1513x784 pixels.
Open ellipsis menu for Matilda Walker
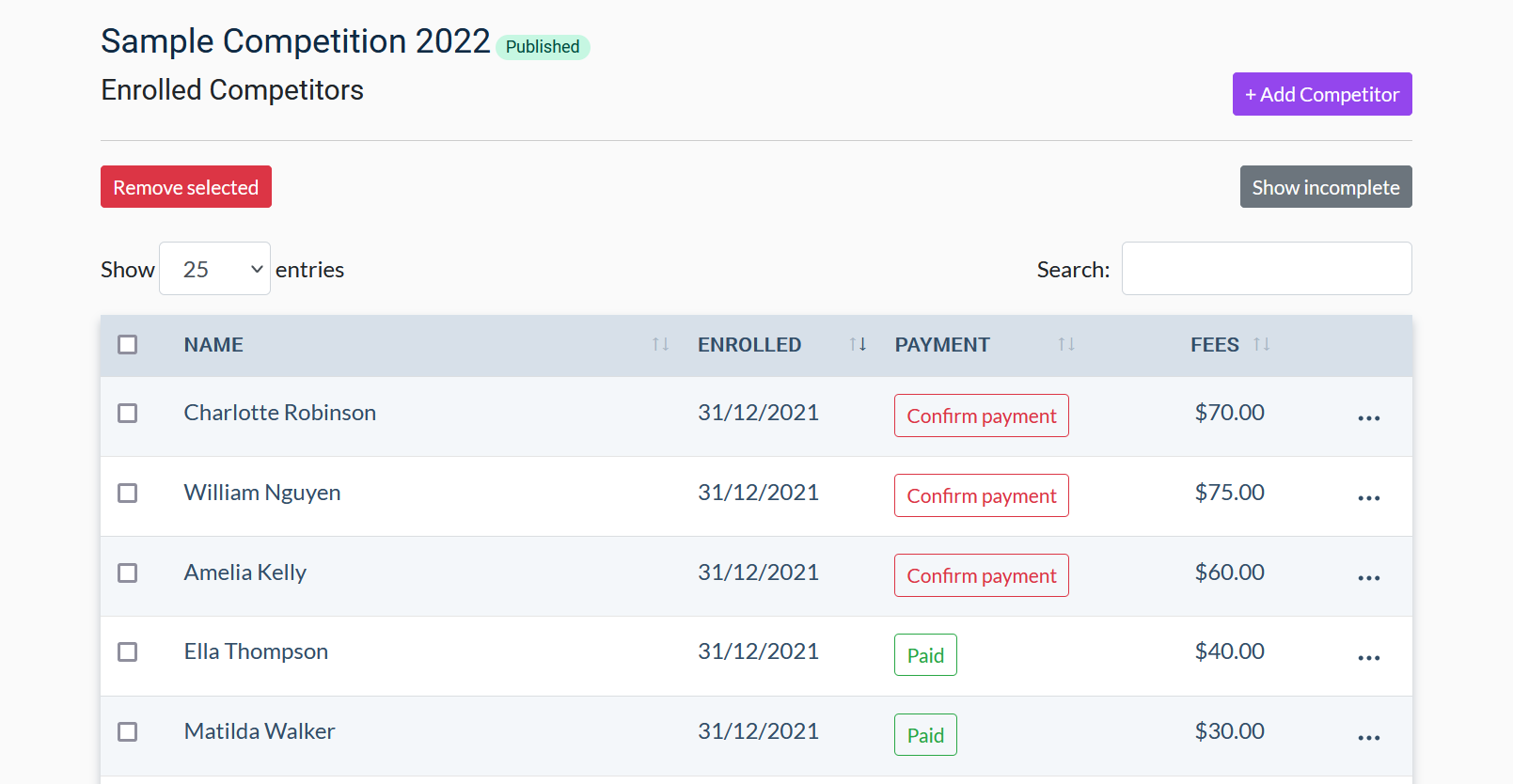click(x=1368, y=737)
